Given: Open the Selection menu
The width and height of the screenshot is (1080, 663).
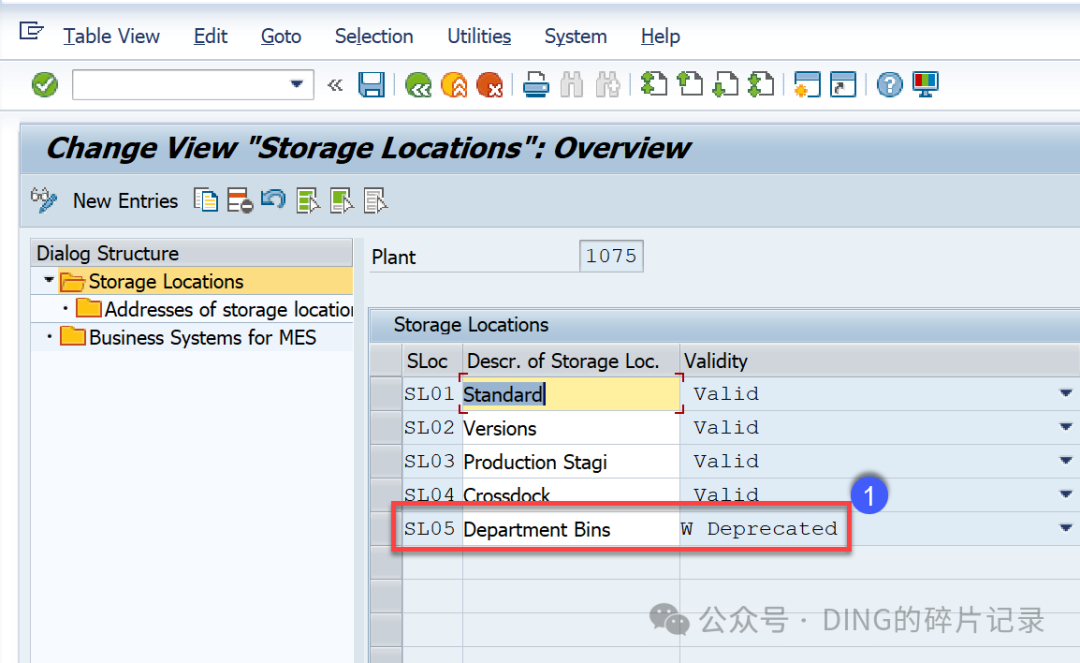Looking at the screenshot, I should pyautogui.click(x=374, y=36).
